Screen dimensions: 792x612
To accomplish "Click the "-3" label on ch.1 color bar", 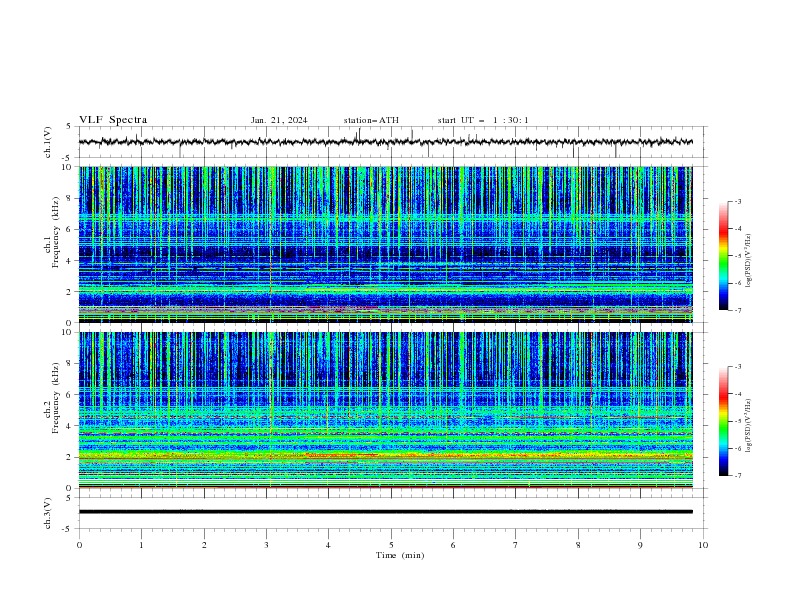I will (737, 201).
